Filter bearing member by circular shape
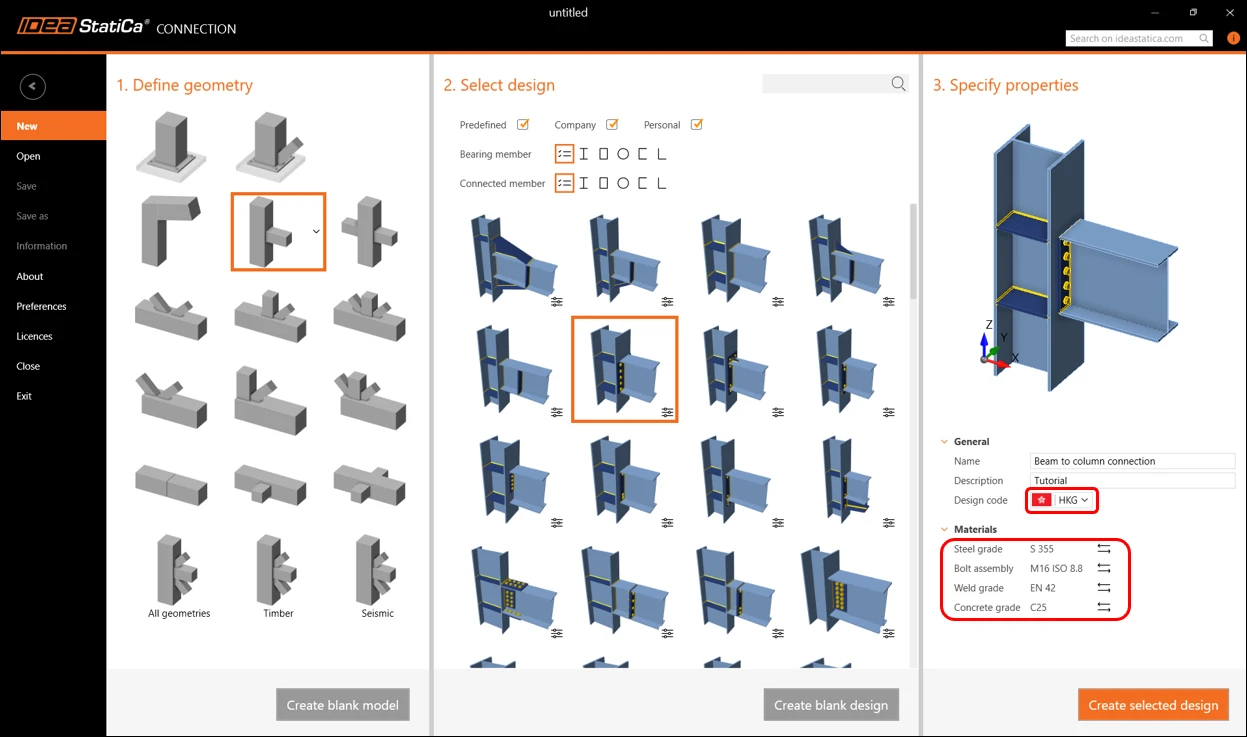Image resolution: width=1247 pixels, height=737 pixels. coord(623,154)
